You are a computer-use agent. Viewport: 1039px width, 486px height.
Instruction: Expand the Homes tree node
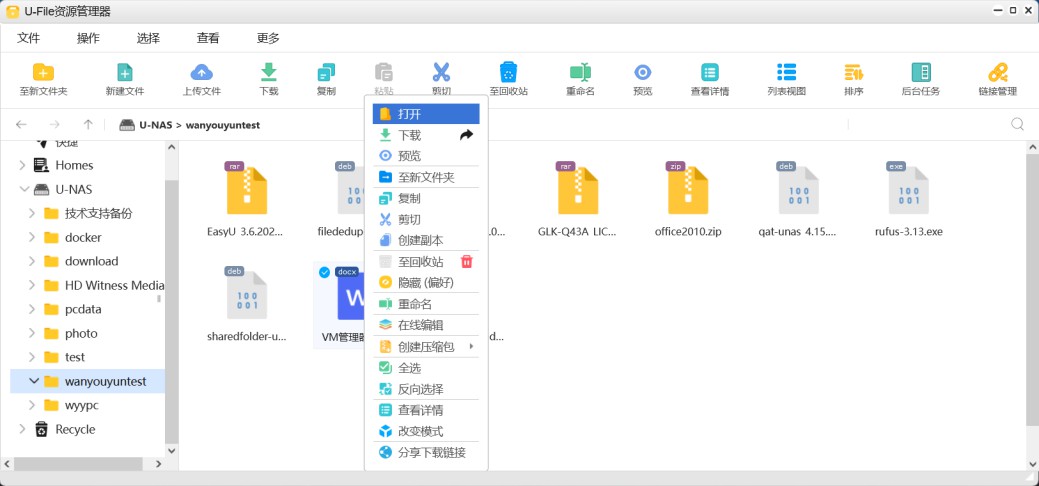click(22, 165)
